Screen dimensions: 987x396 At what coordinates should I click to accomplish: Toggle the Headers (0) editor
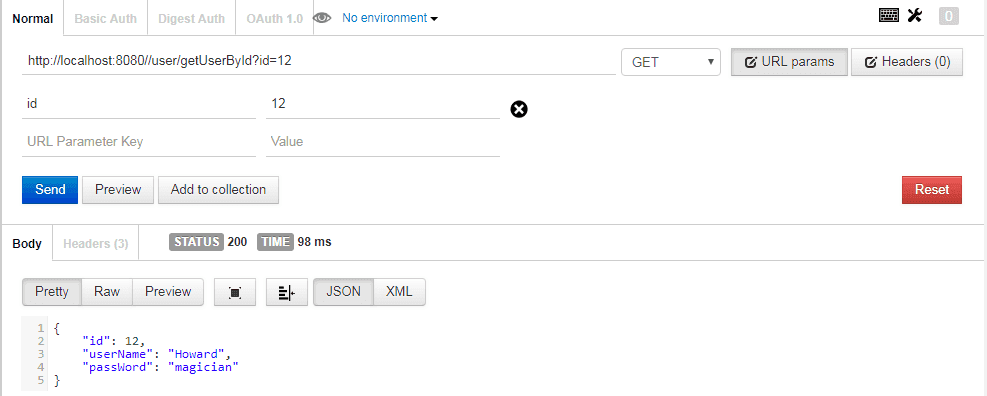907,62
